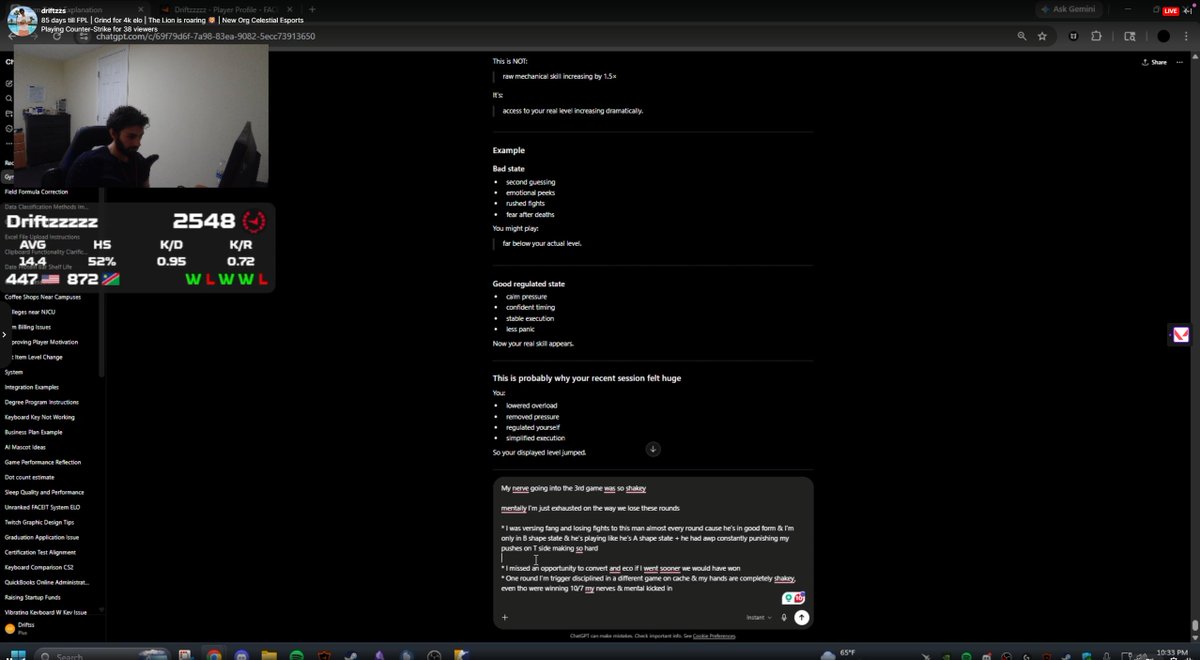This screenshot has width=1200, height=660.
Task: Bookmark this page with the star icon
Action: [x=1042, y=36]
